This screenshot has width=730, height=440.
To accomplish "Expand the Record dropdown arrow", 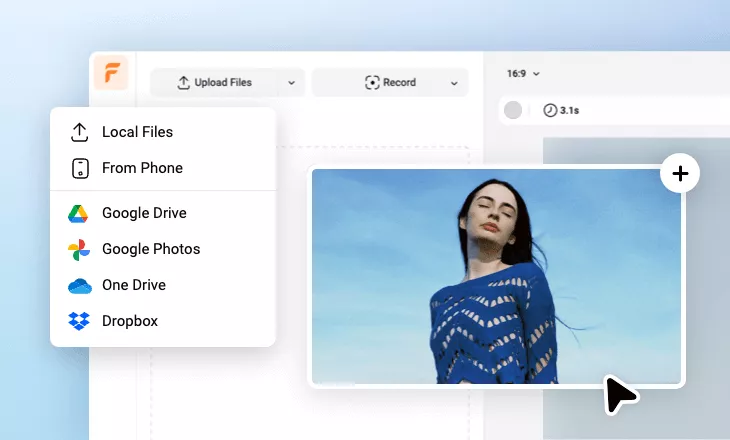I will (x=454, y=83).
